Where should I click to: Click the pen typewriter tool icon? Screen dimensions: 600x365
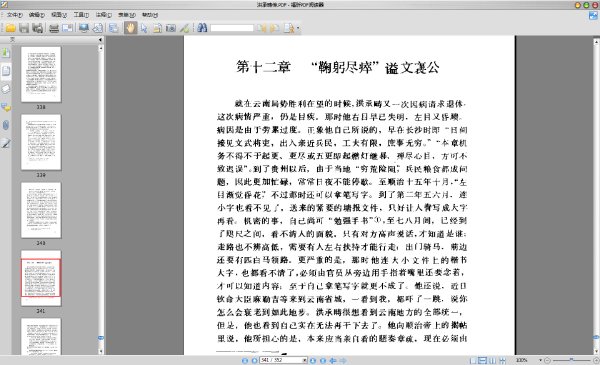tap(184, 28)
